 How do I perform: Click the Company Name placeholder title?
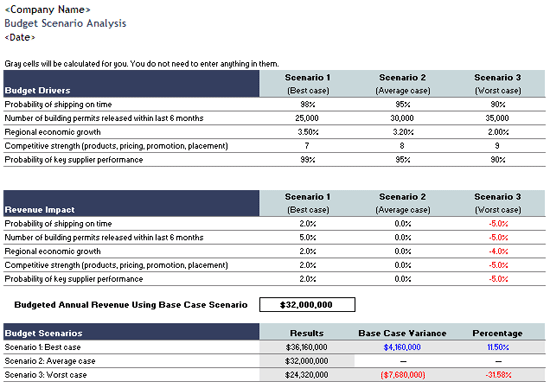point(47,9)
